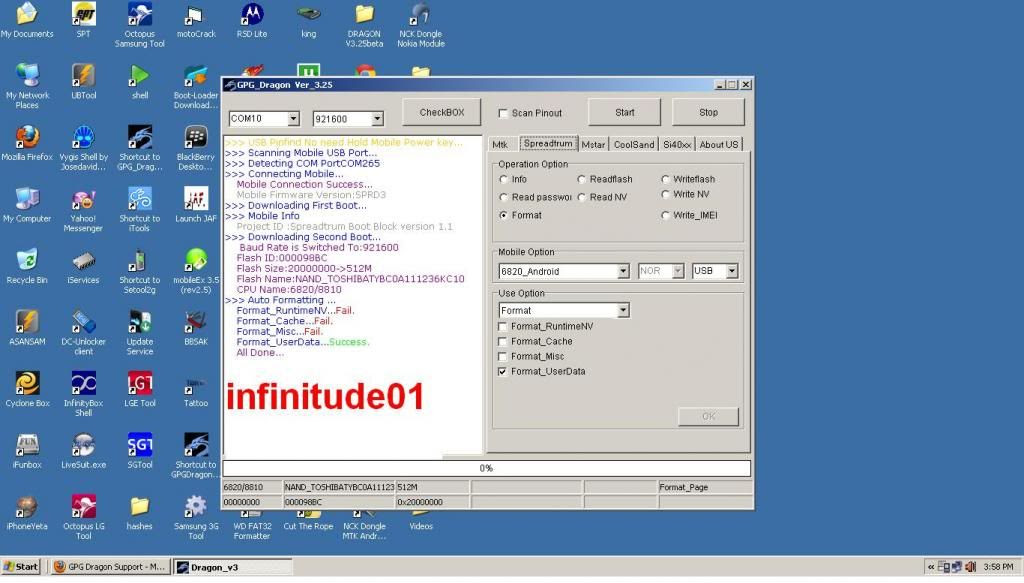Open the Windows Start menu
The height and width of the screenshot is (583, 1024).
21,567
